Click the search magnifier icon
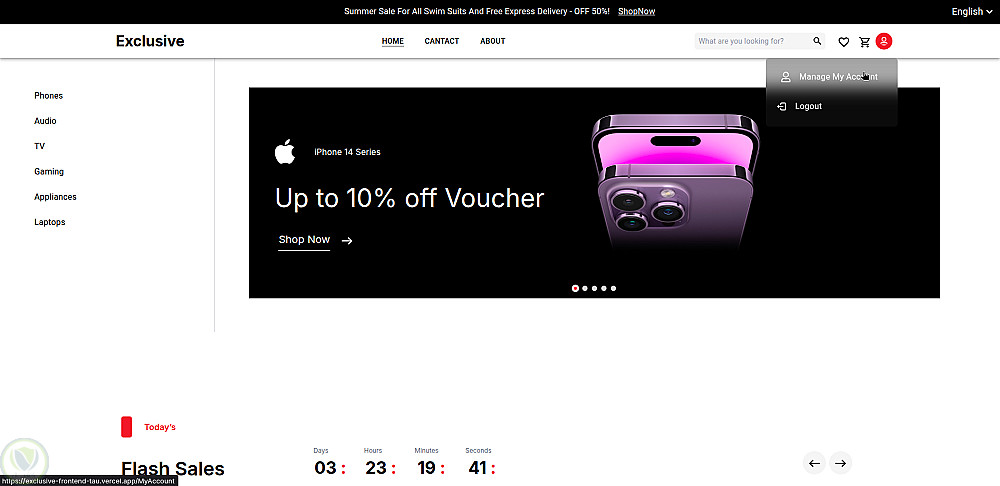The height and width of the screenshot is (486, 1000). (817, 41)
